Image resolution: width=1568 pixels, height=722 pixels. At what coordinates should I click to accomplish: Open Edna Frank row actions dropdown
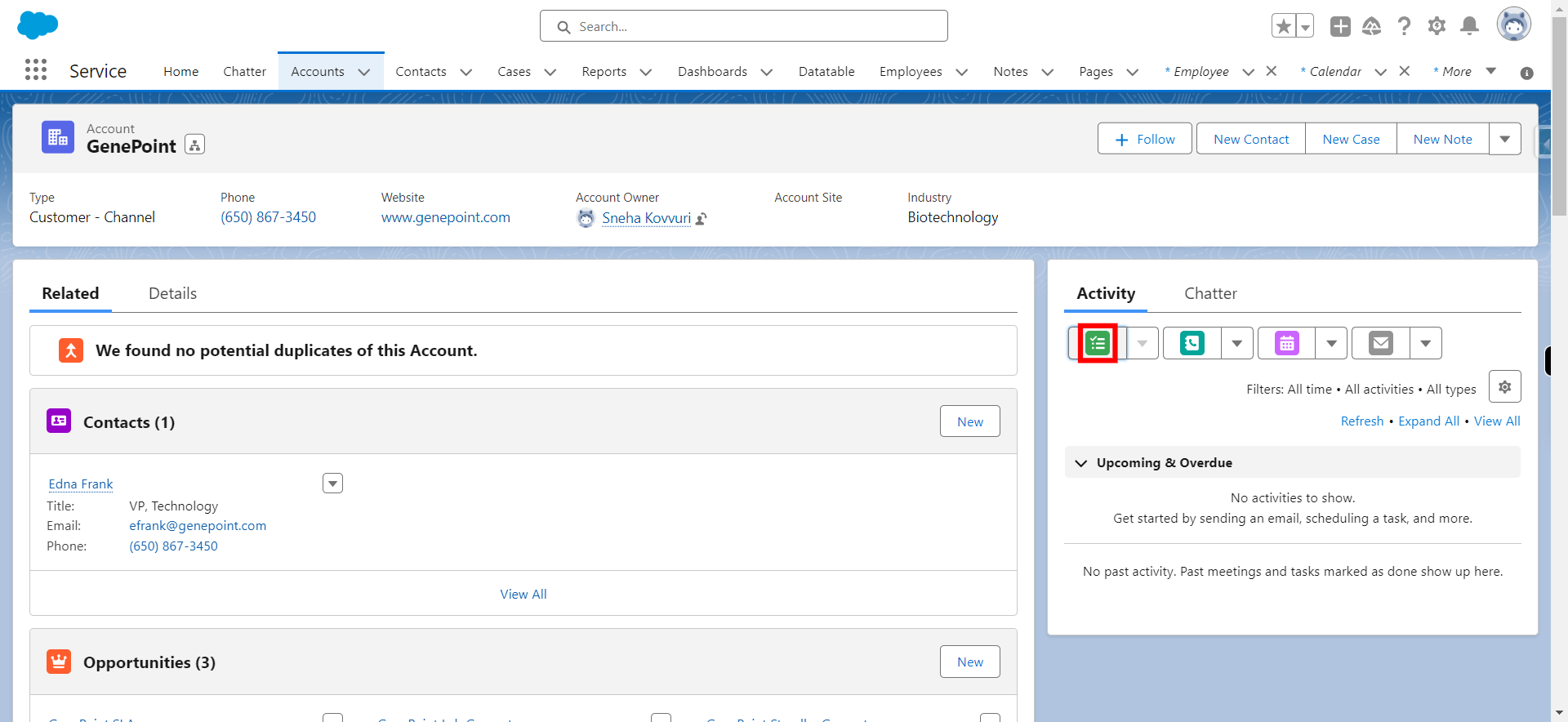click(332, 484)
